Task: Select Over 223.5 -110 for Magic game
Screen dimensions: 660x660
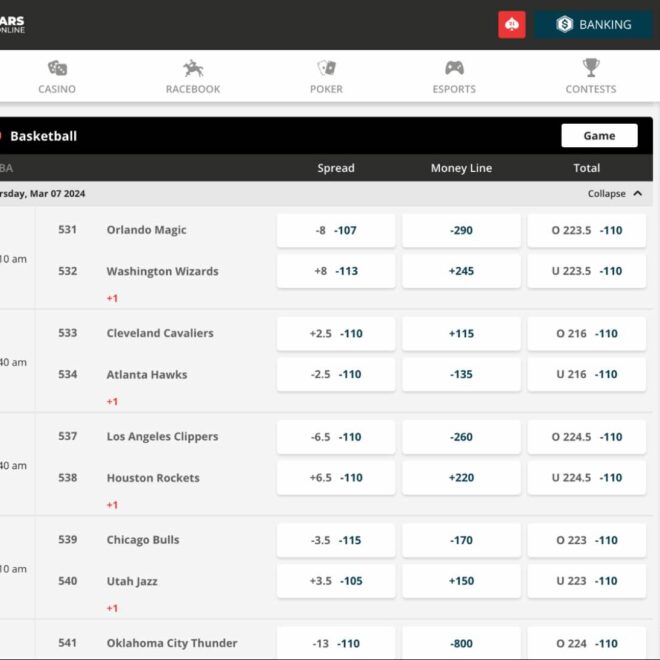Action: tap(587, 230)
